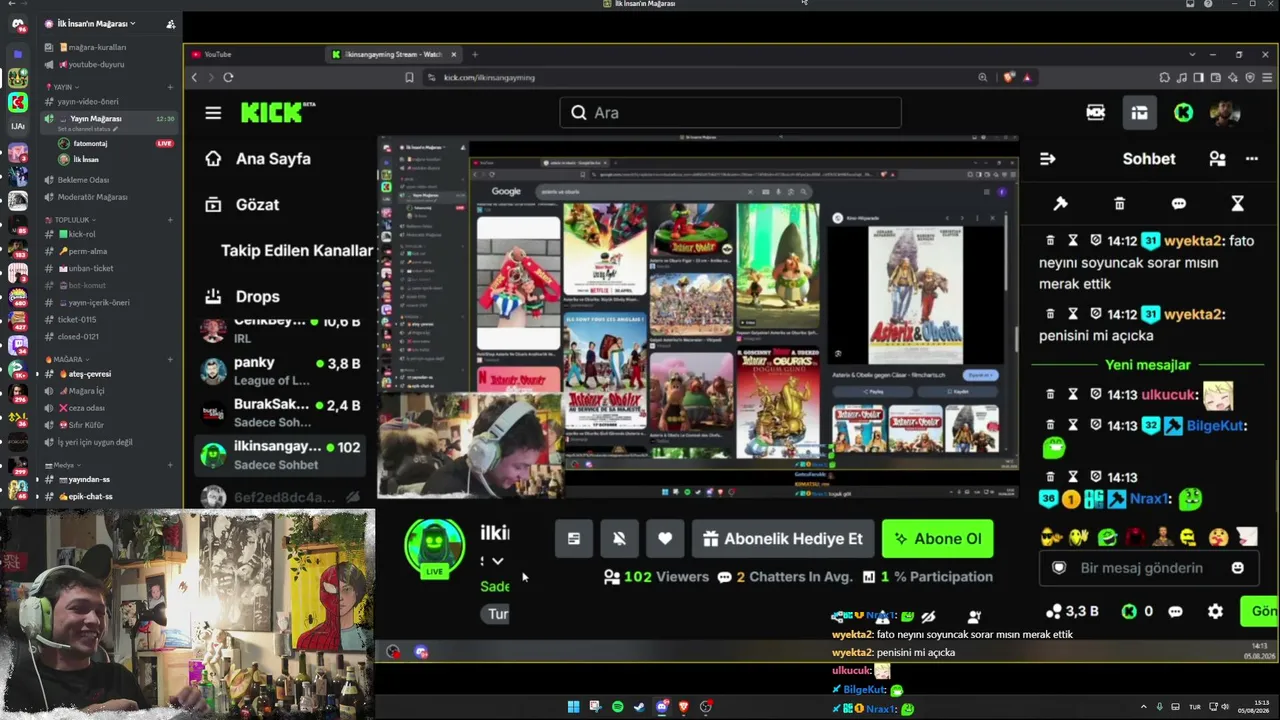The image size is (1280, 720).
Task: Open the Windows Start menu
Action: coord(573,707)
